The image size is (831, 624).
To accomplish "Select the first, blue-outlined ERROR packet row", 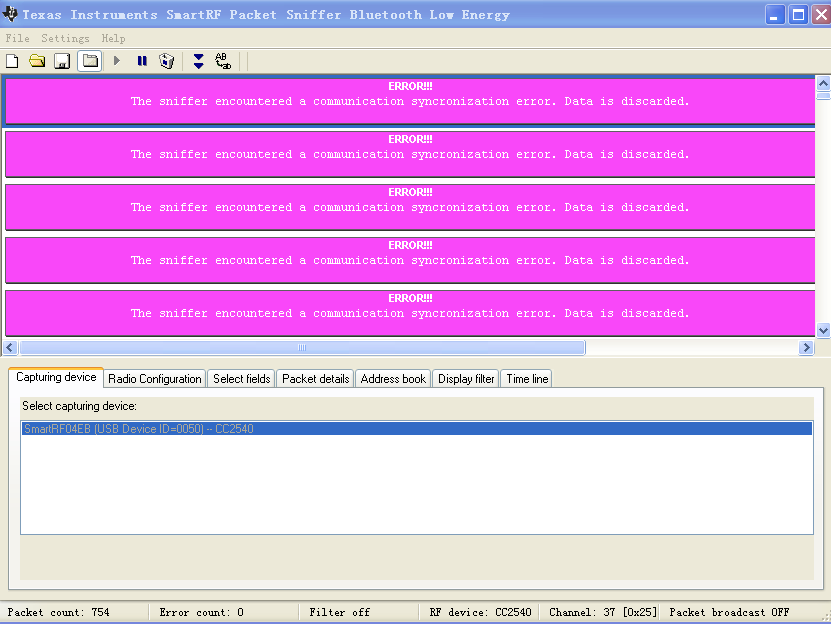I will click(x=410, y=101).
